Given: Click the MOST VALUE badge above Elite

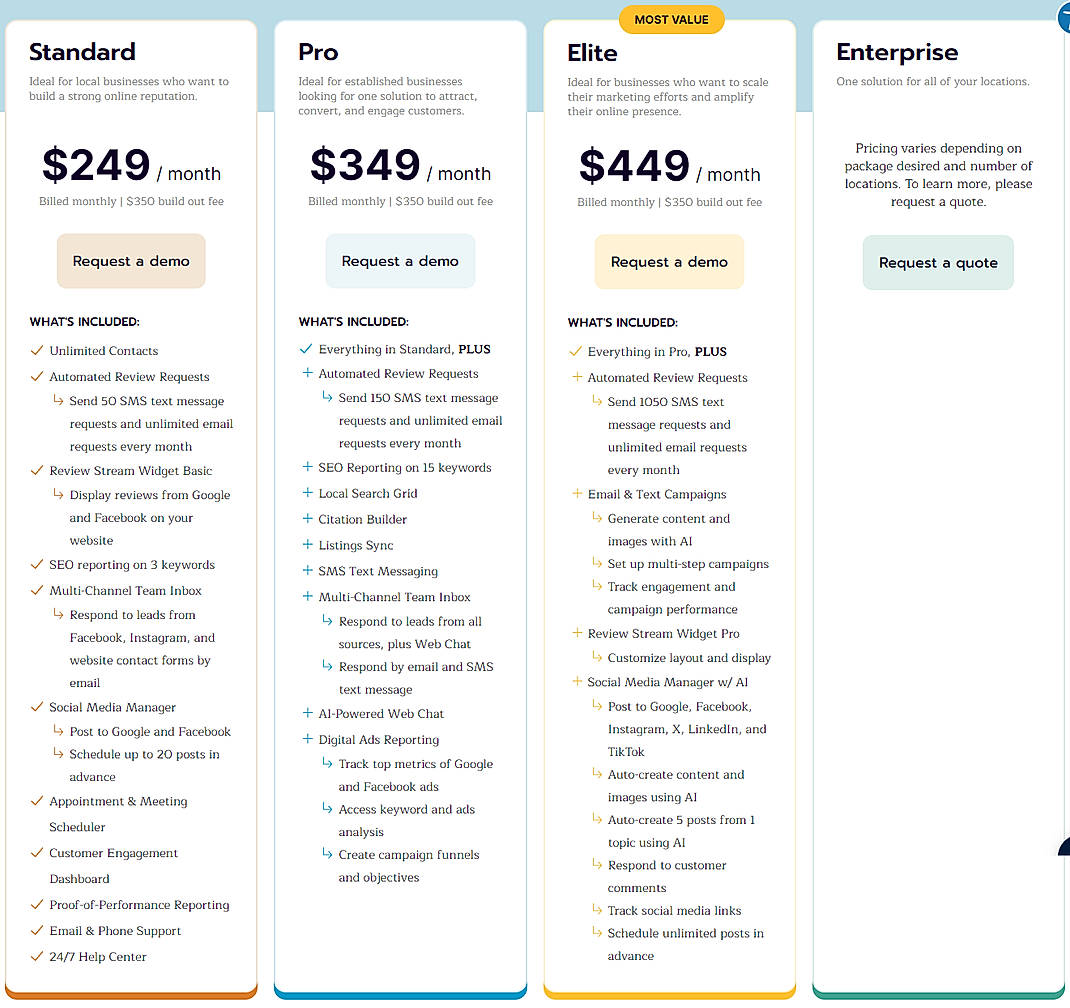Looking at the screenshot, I should point(671,19).
